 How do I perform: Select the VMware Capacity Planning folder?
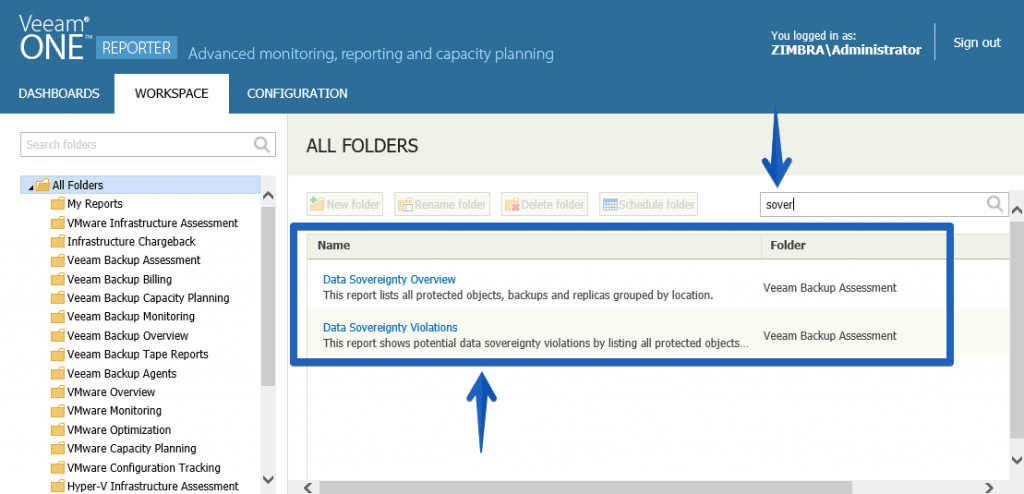pyautogui.click(x=132, y=448)
